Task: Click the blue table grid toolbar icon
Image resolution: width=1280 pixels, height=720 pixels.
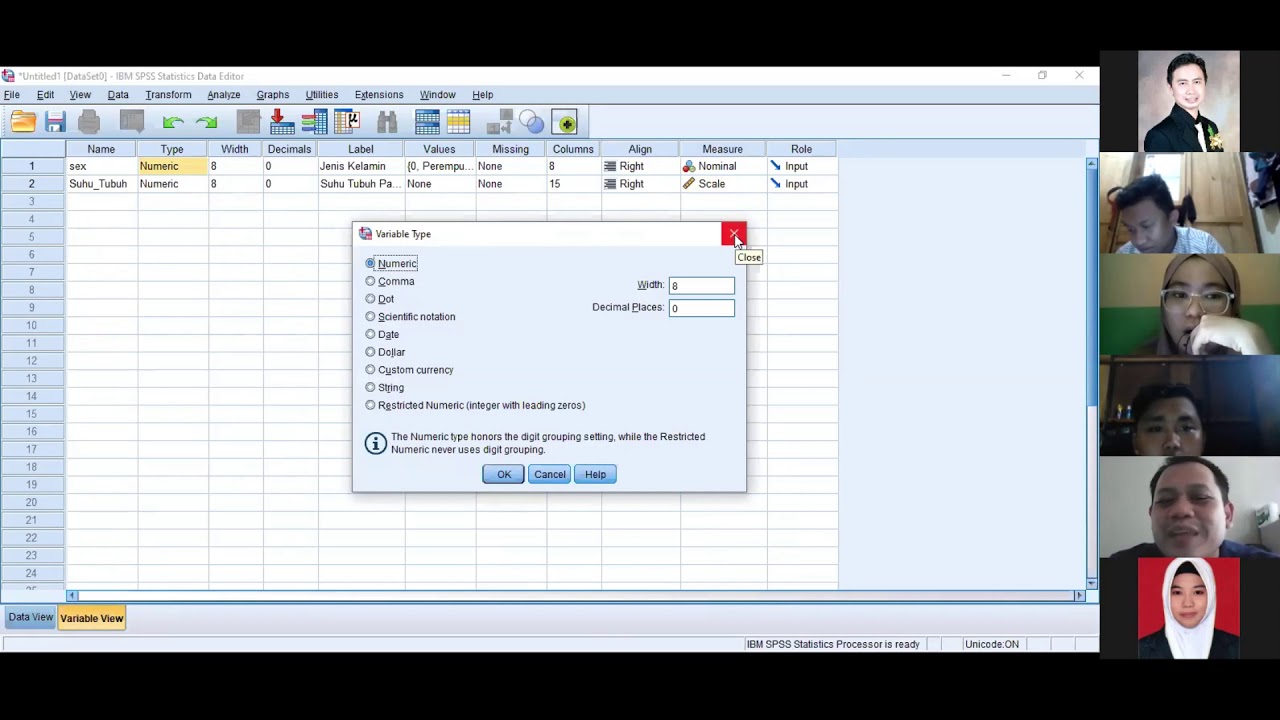Action: pos(427,123)
